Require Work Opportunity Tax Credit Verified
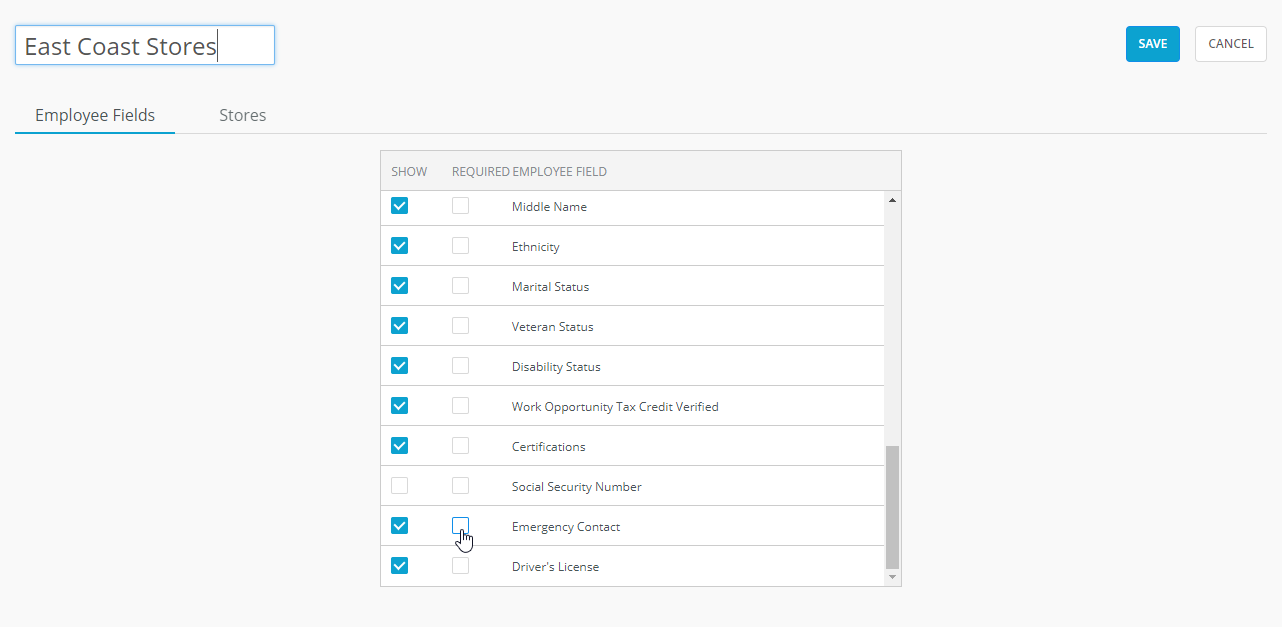 (460, 405)
